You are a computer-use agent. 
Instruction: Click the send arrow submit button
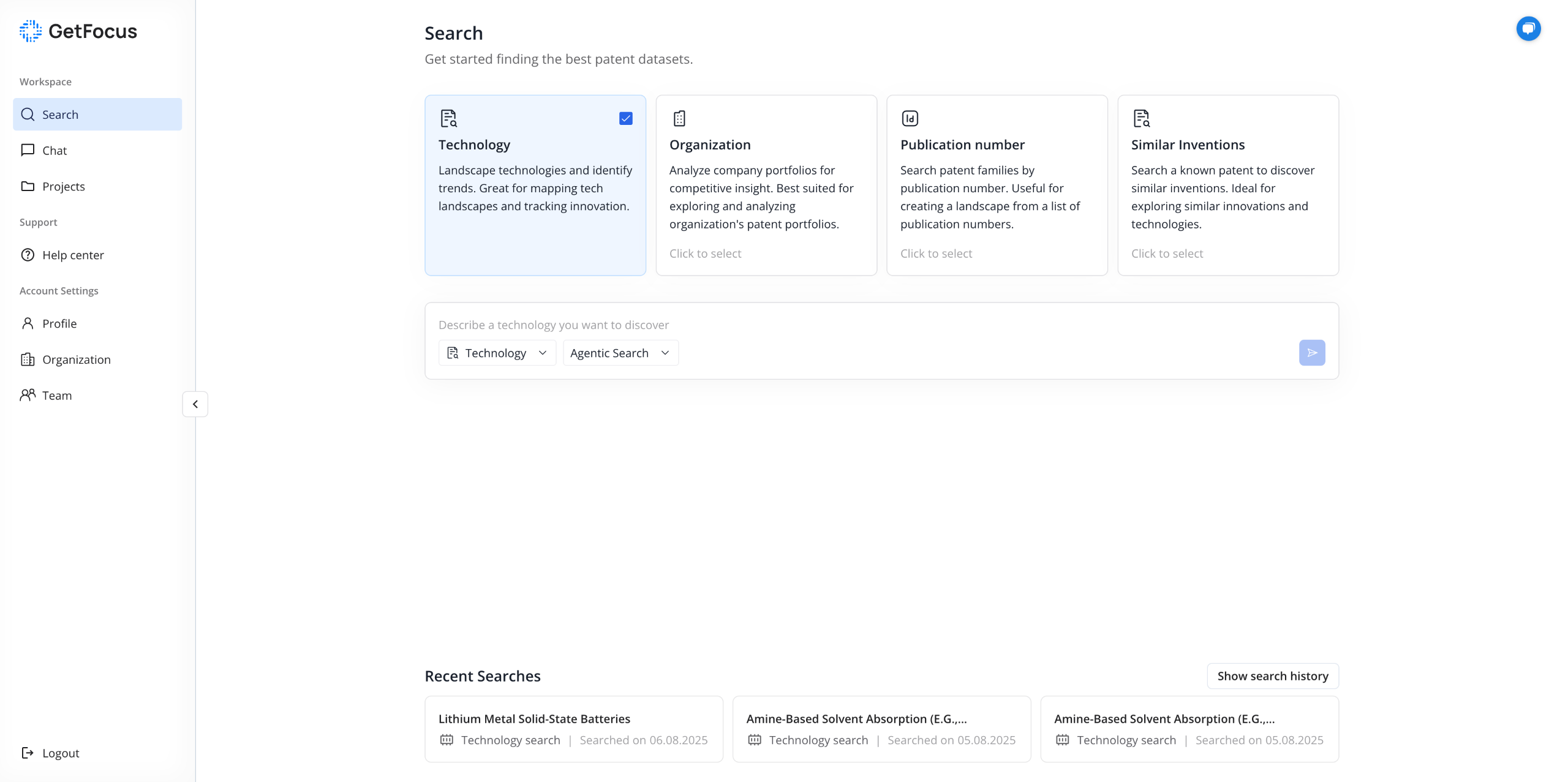pyautogui.click(x=1311, y=353)
